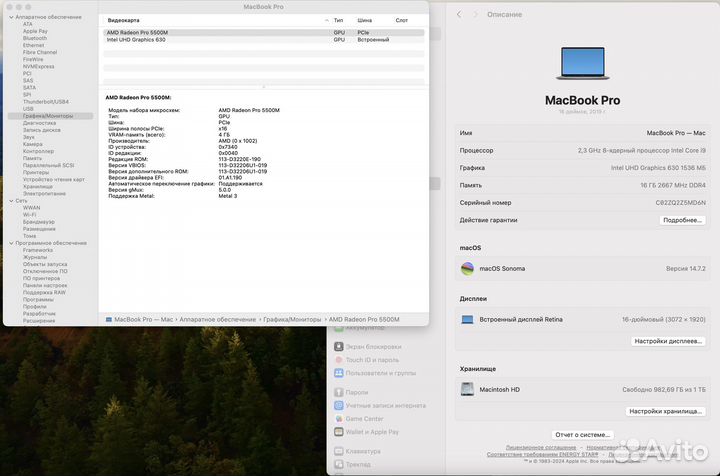Select Память in the hardware list
This screenshot has width=720, height=476.
[x=32, y=158]
